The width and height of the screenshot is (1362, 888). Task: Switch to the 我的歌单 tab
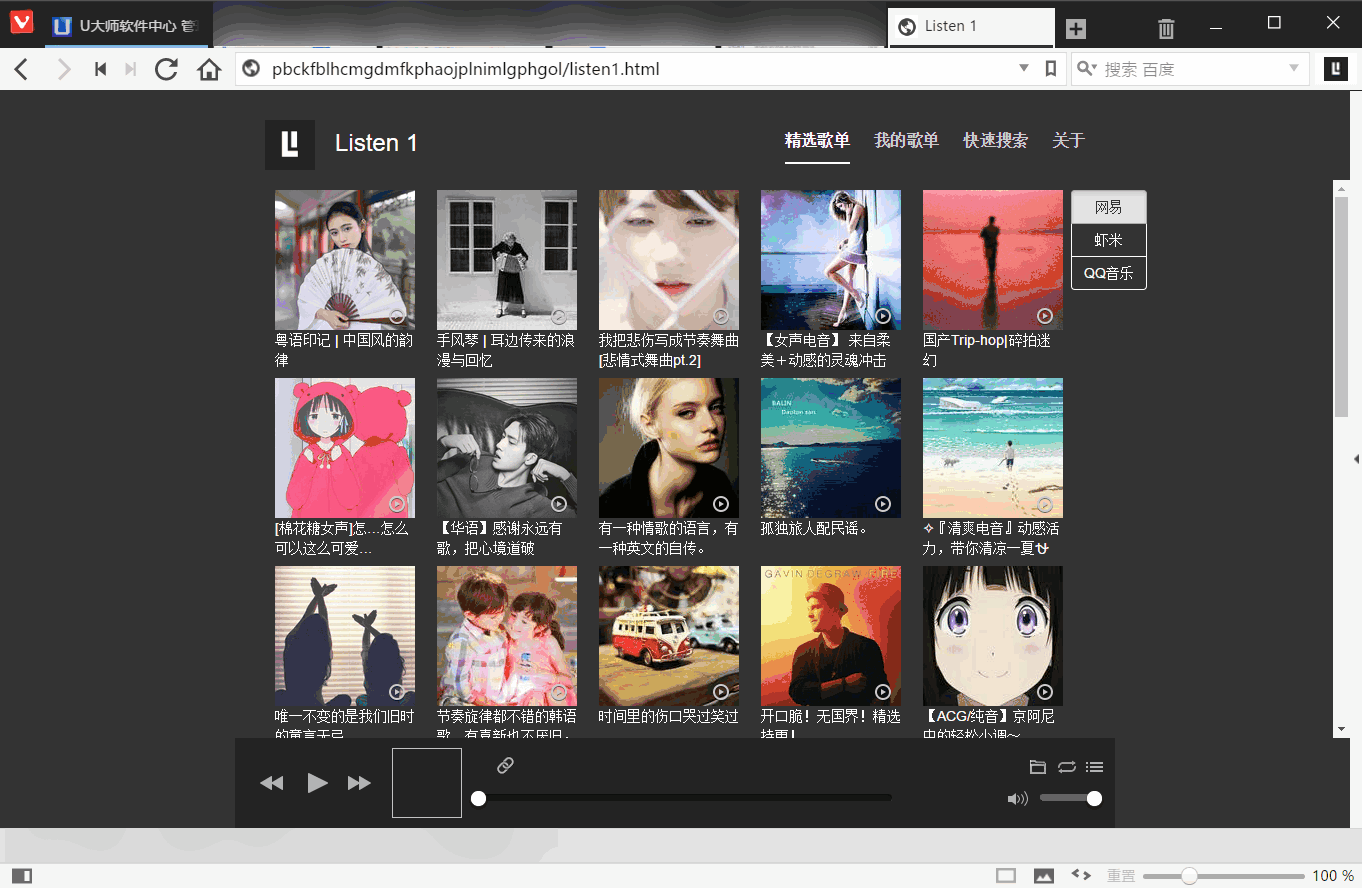pos(906,141)
